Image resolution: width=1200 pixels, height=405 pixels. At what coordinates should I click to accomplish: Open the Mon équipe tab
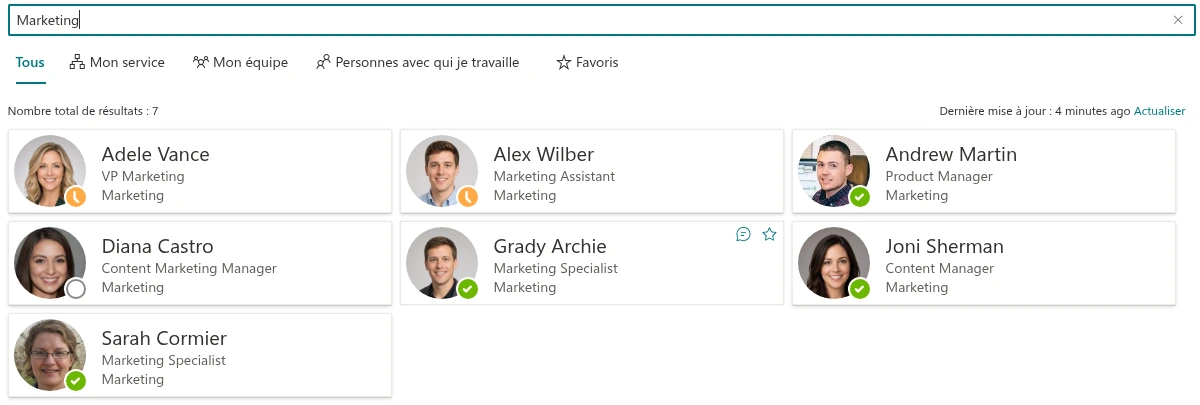(x=240, y=62)
